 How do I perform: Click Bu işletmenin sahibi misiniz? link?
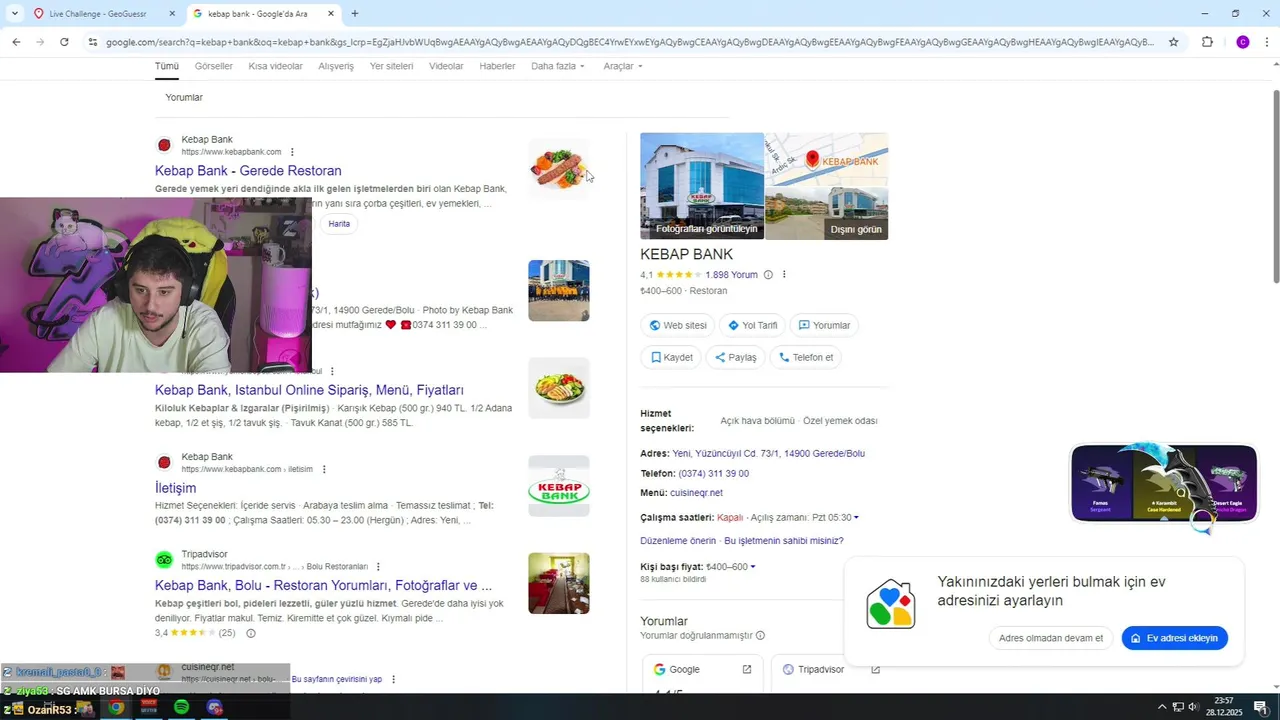tap(784, 541)
